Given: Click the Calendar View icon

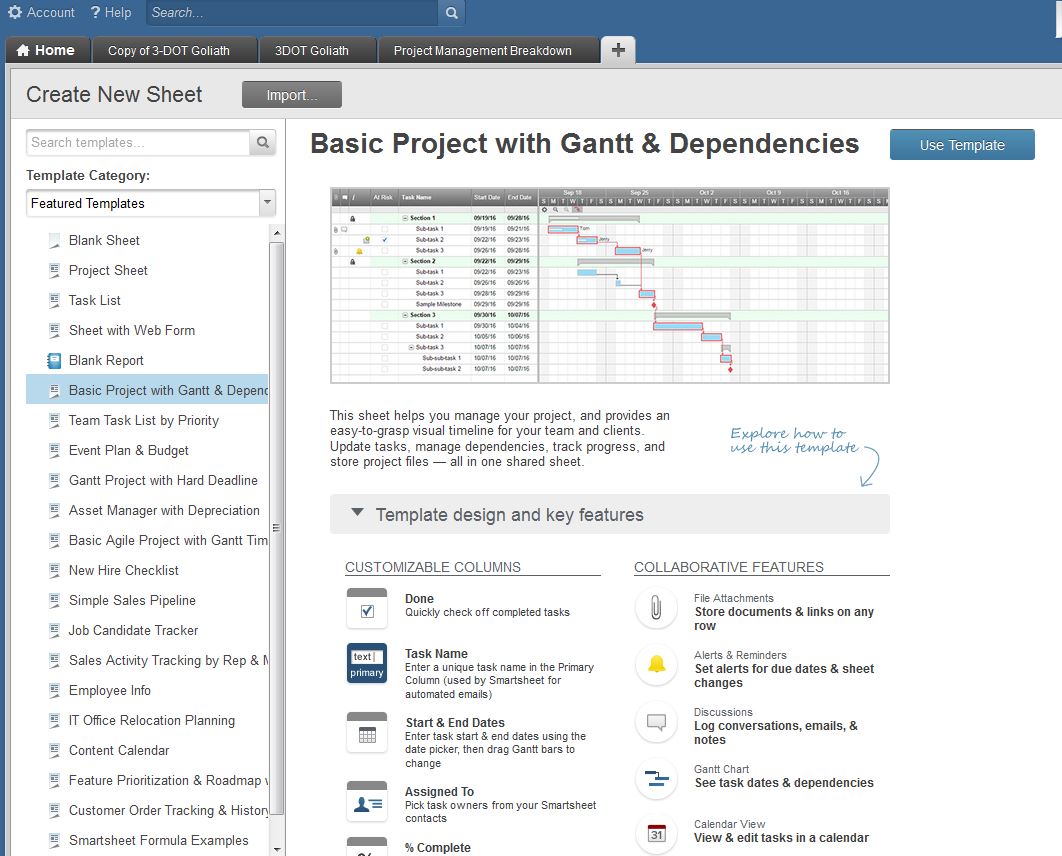Looking at the screenshot, I should click(656, 834).
